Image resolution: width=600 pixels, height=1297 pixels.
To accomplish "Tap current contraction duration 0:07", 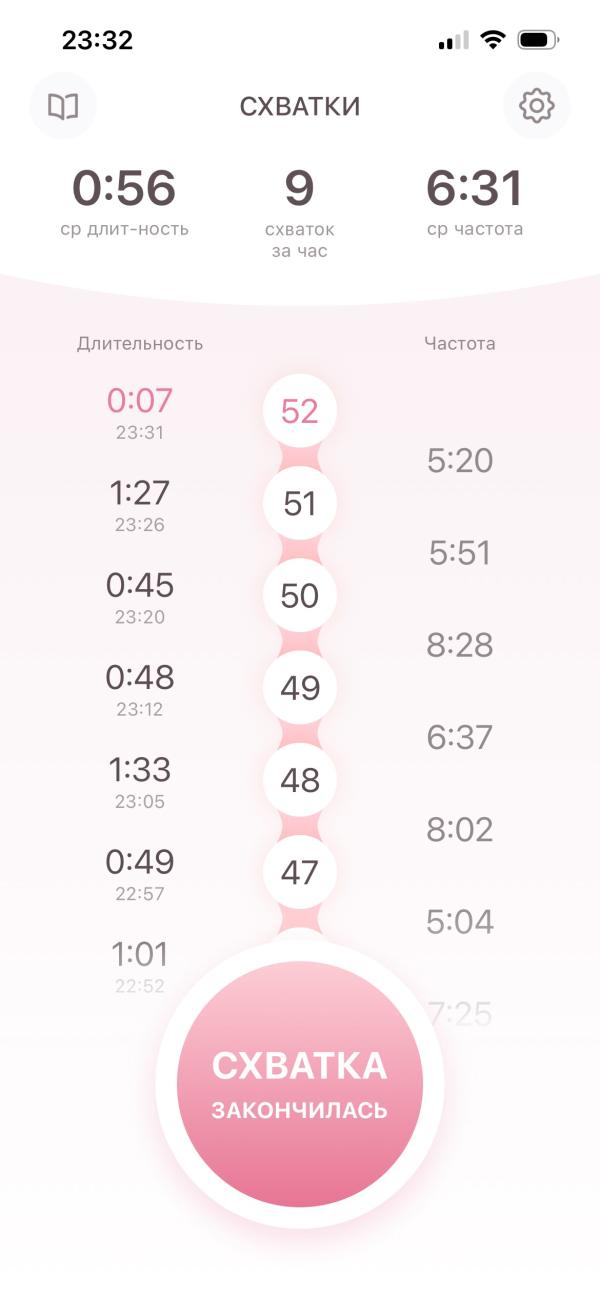I will [140, 401].
